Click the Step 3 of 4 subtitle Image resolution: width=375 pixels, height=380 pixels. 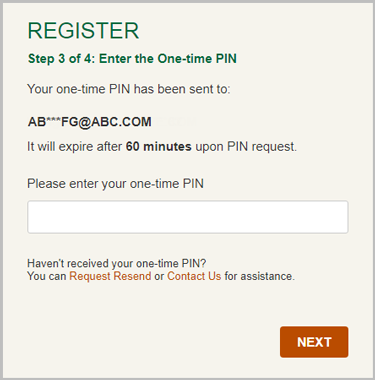(132, 59)
